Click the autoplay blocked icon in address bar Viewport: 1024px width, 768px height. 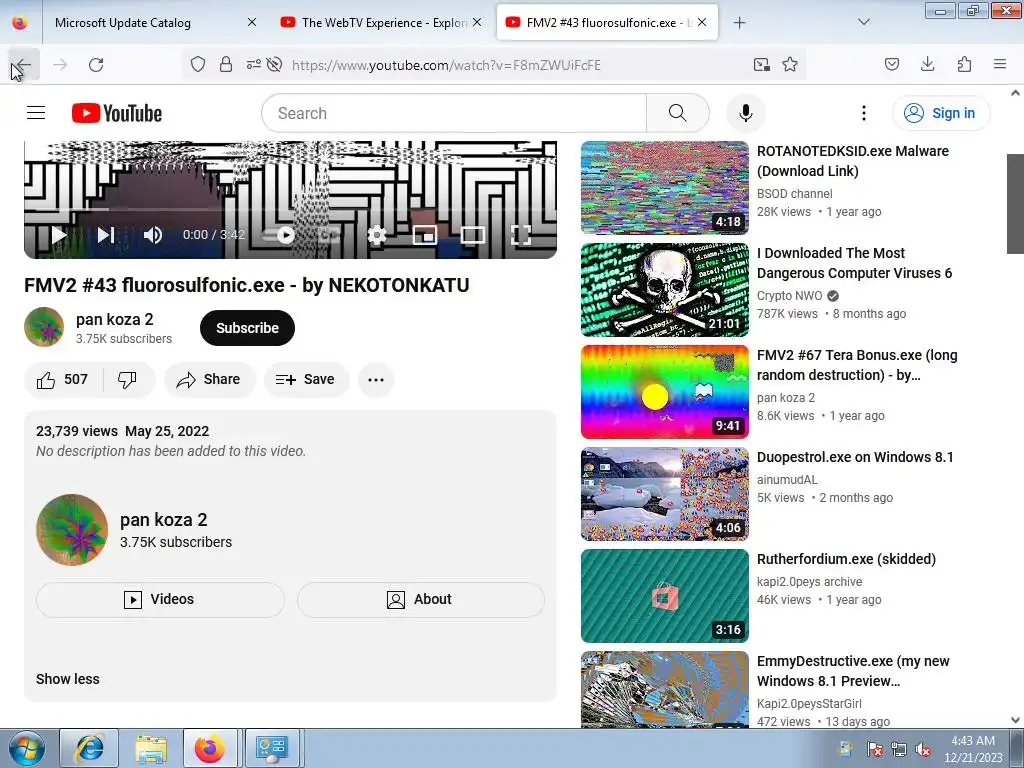[275, 64]
